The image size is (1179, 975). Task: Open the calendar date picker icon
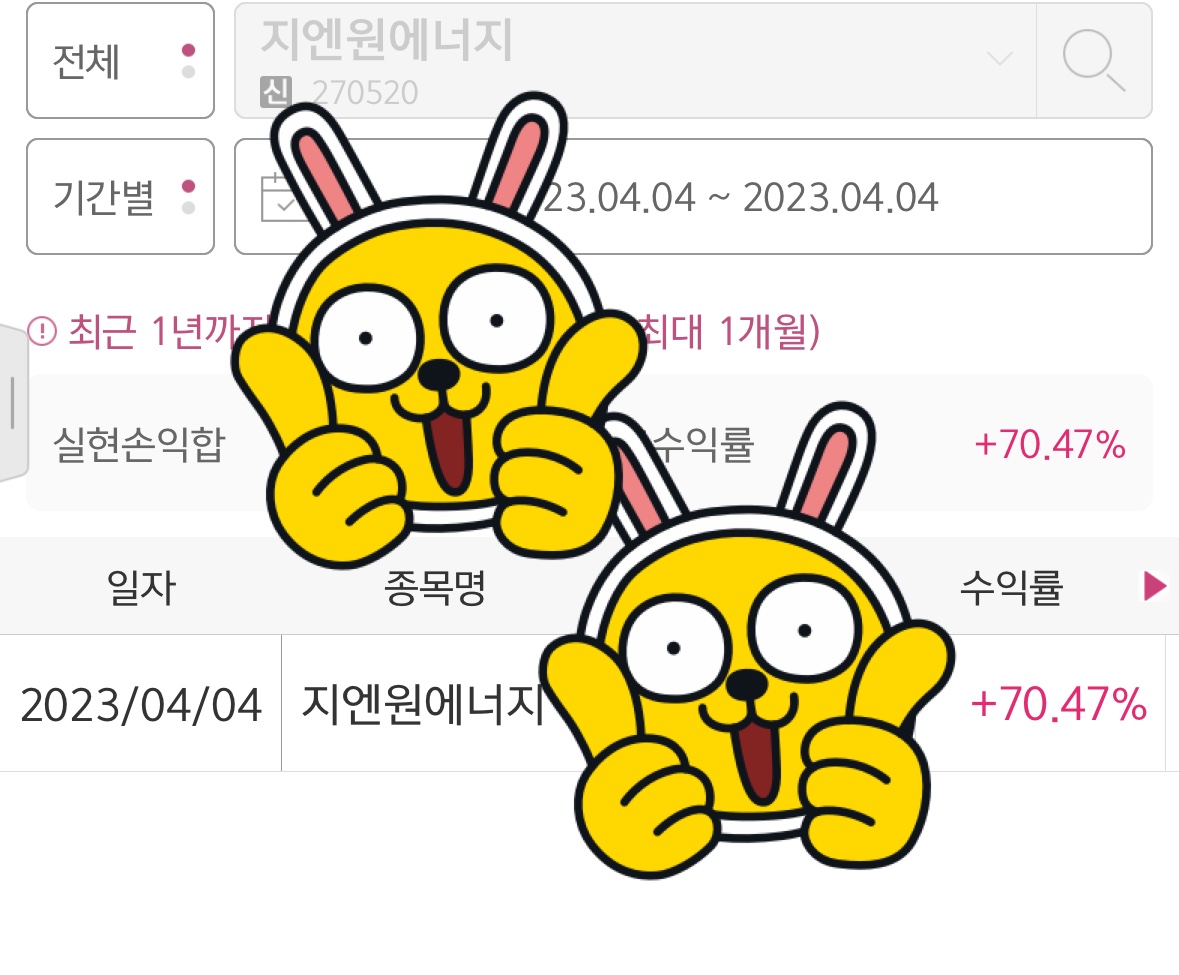click(x=277, y=197)
